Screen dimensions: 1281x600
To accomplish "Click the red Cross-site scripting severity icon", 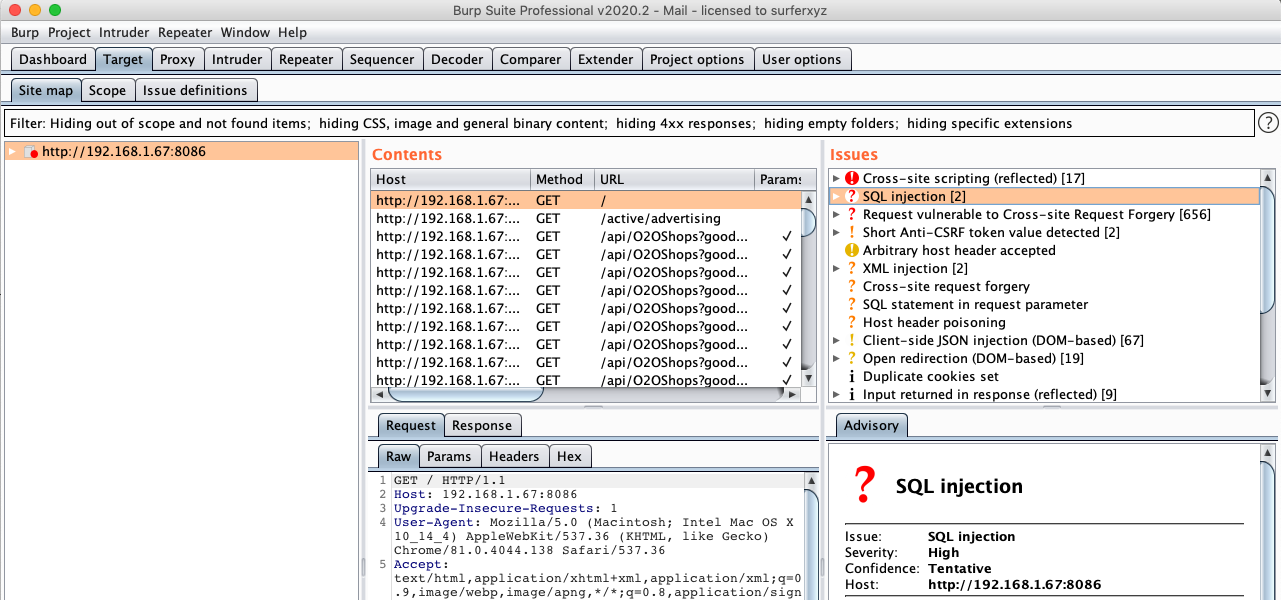I will 852,178.
